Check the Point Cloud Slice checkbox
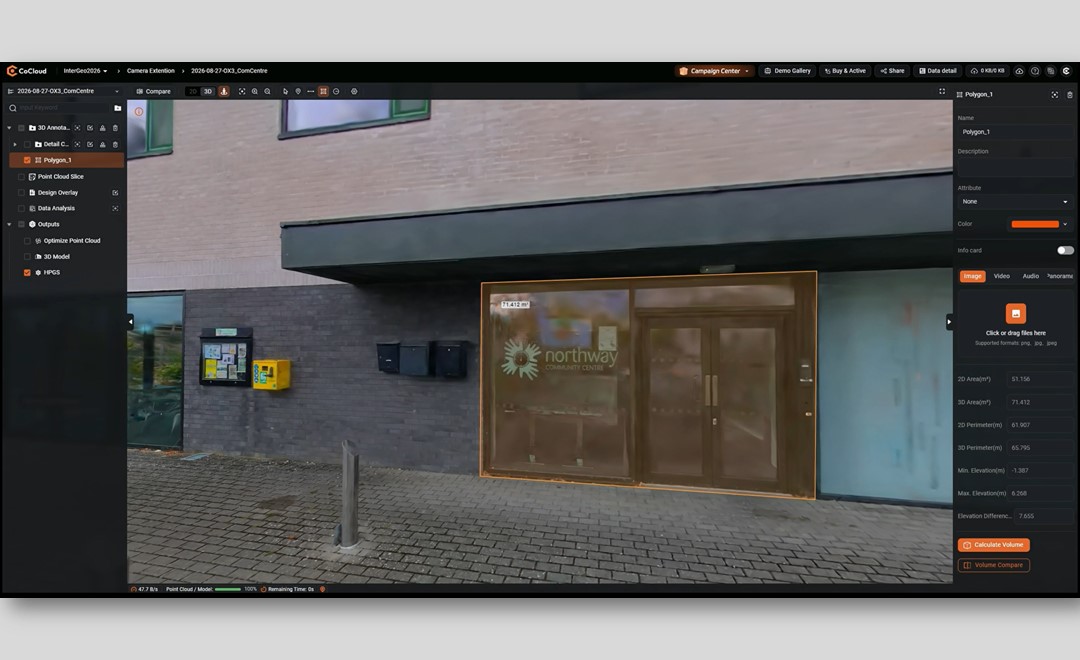The width and height of the screenshot is (1080, 660). pos(21,176)
